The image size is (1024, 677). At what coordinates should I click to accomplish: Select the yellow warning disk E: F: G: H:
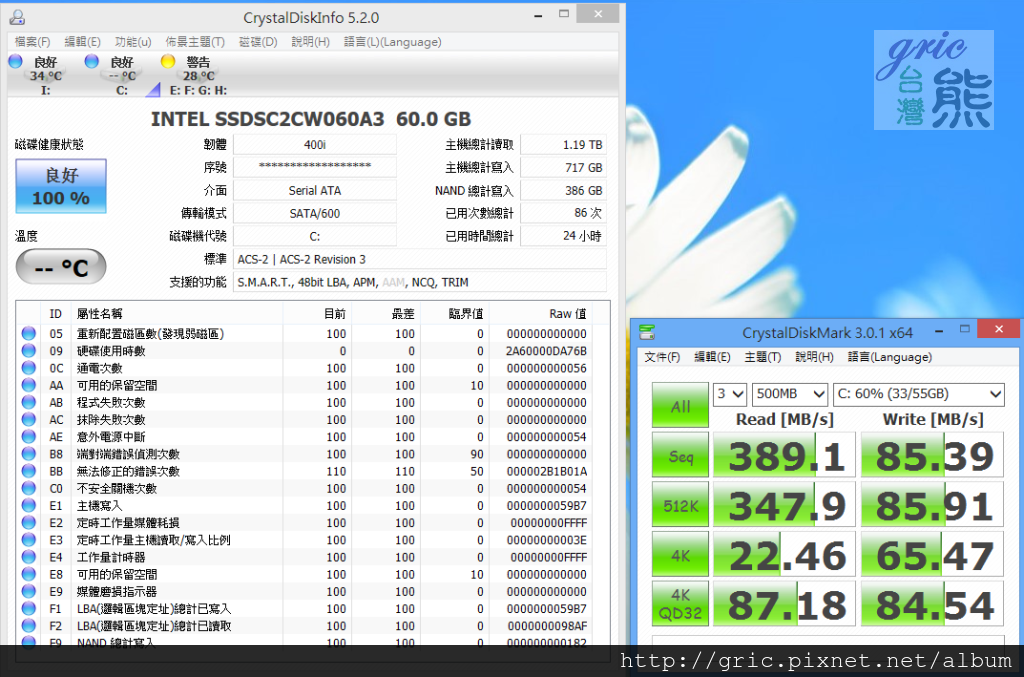[x=168, y=61]
